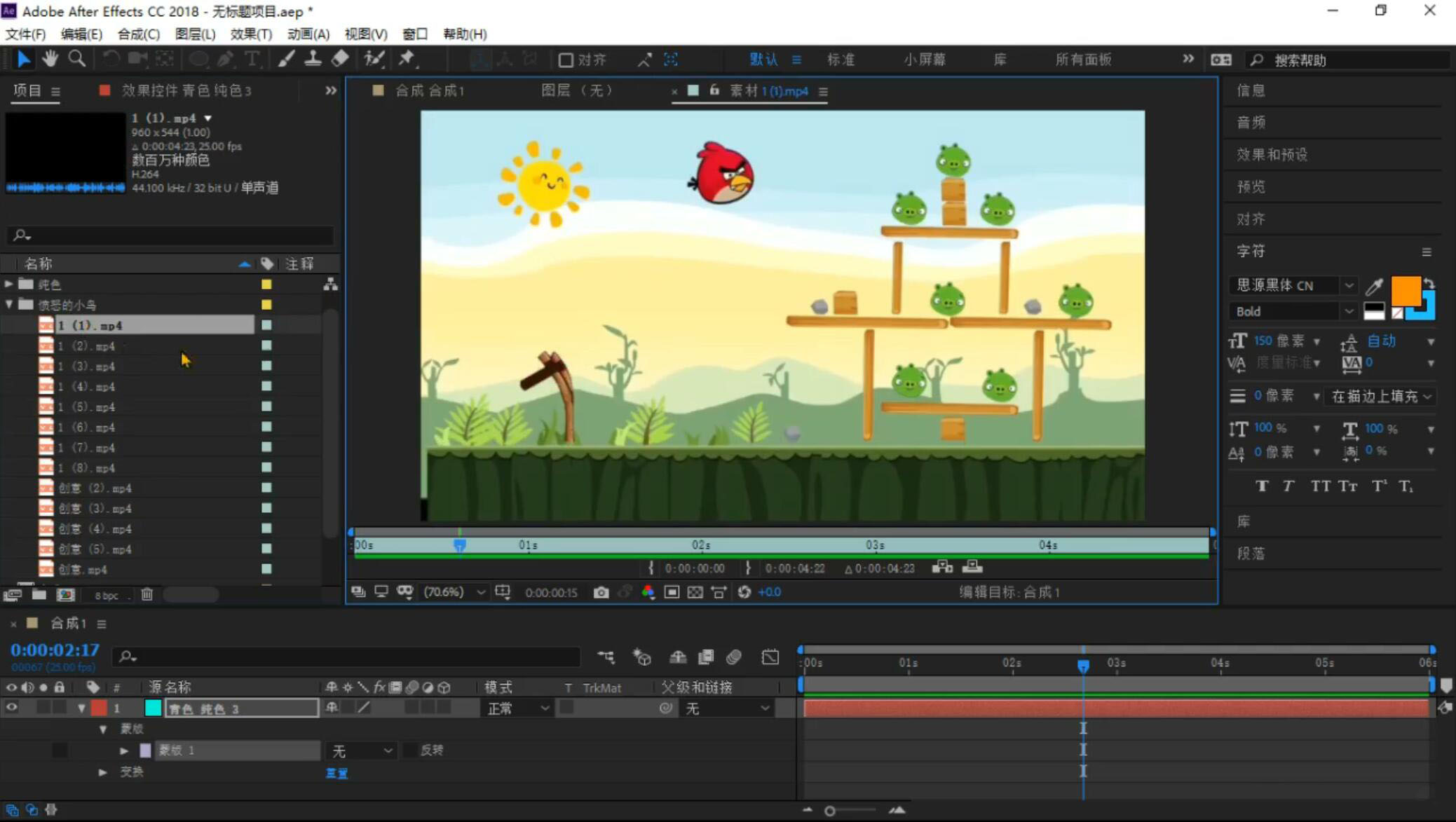Expand the 蒙版 1 mask properties
This screenshot has width=1456, height=822.
pyautogui.click(x=124, y=751)
